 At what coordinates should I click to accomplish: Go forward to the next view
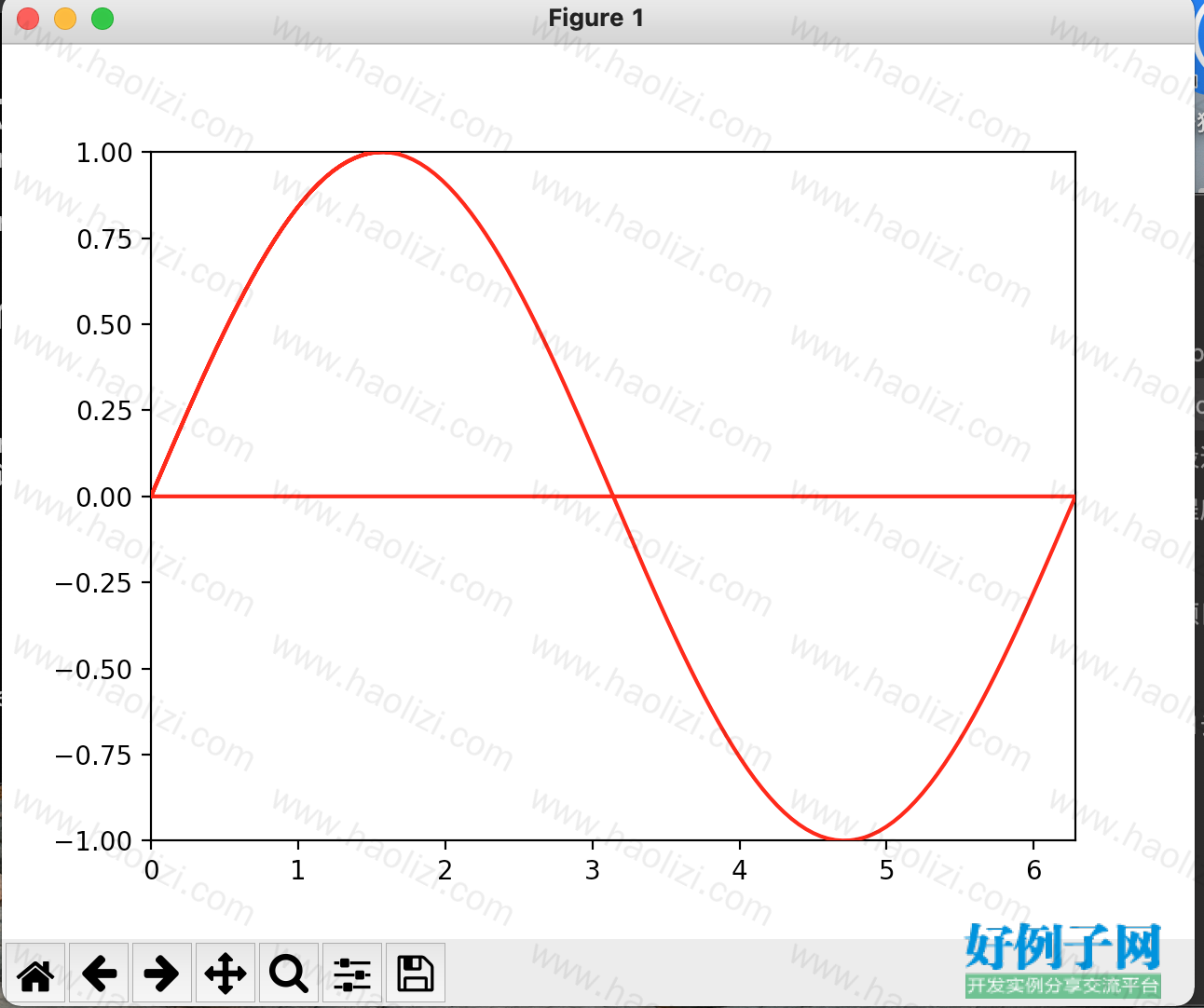tap(162, 974)
